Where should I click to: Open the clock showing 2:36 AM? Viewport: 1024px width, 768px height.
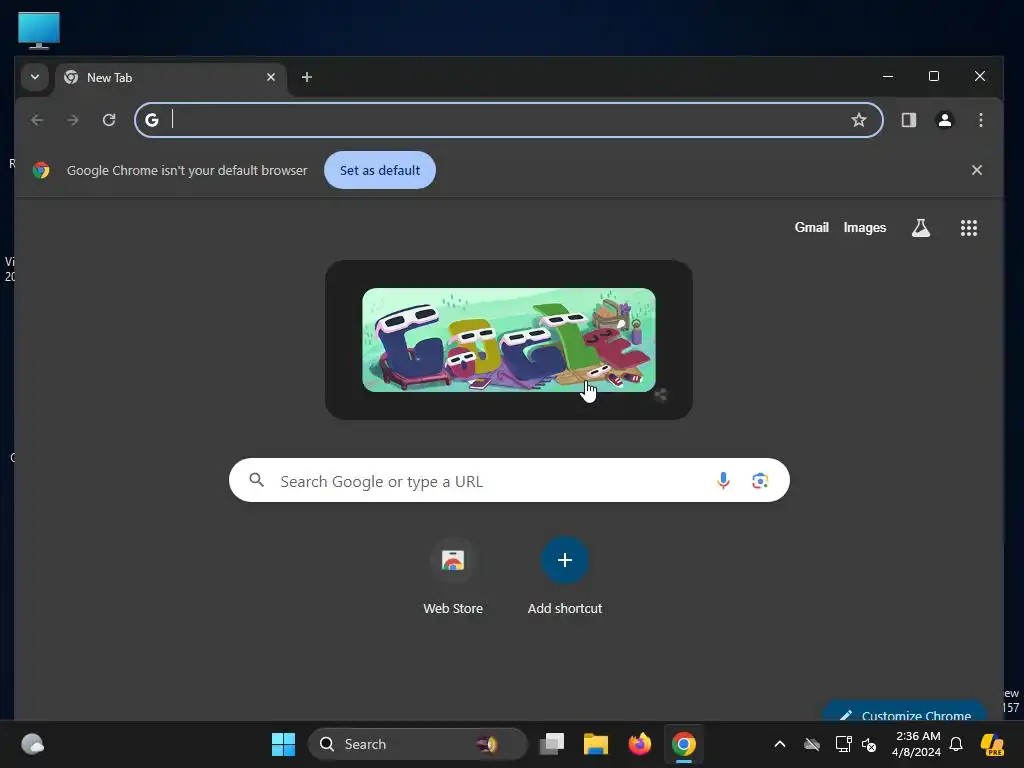(917, 744)
